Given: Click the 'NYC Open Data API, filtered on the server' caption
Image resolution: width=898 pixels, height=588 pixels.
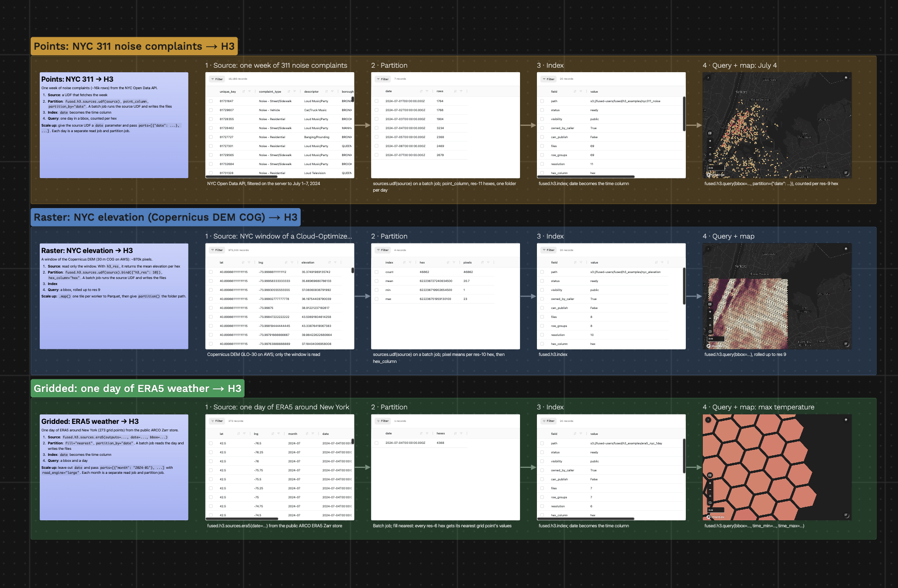Looking at the screenshot, I should (x=263, y=184).
